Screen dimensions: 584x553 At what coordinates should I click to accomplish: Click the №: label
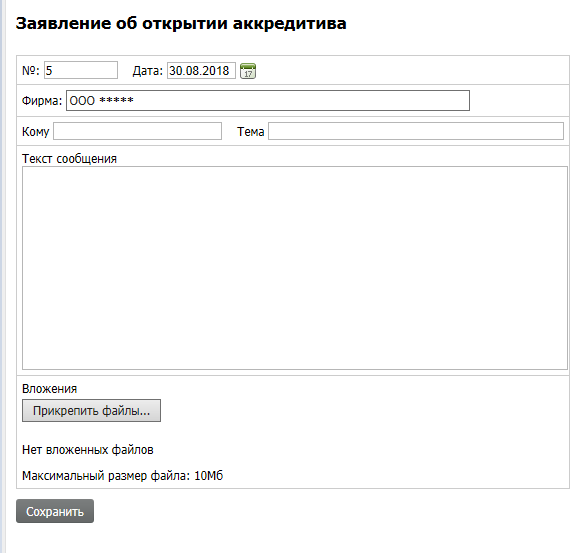click(x=31, y=70)
